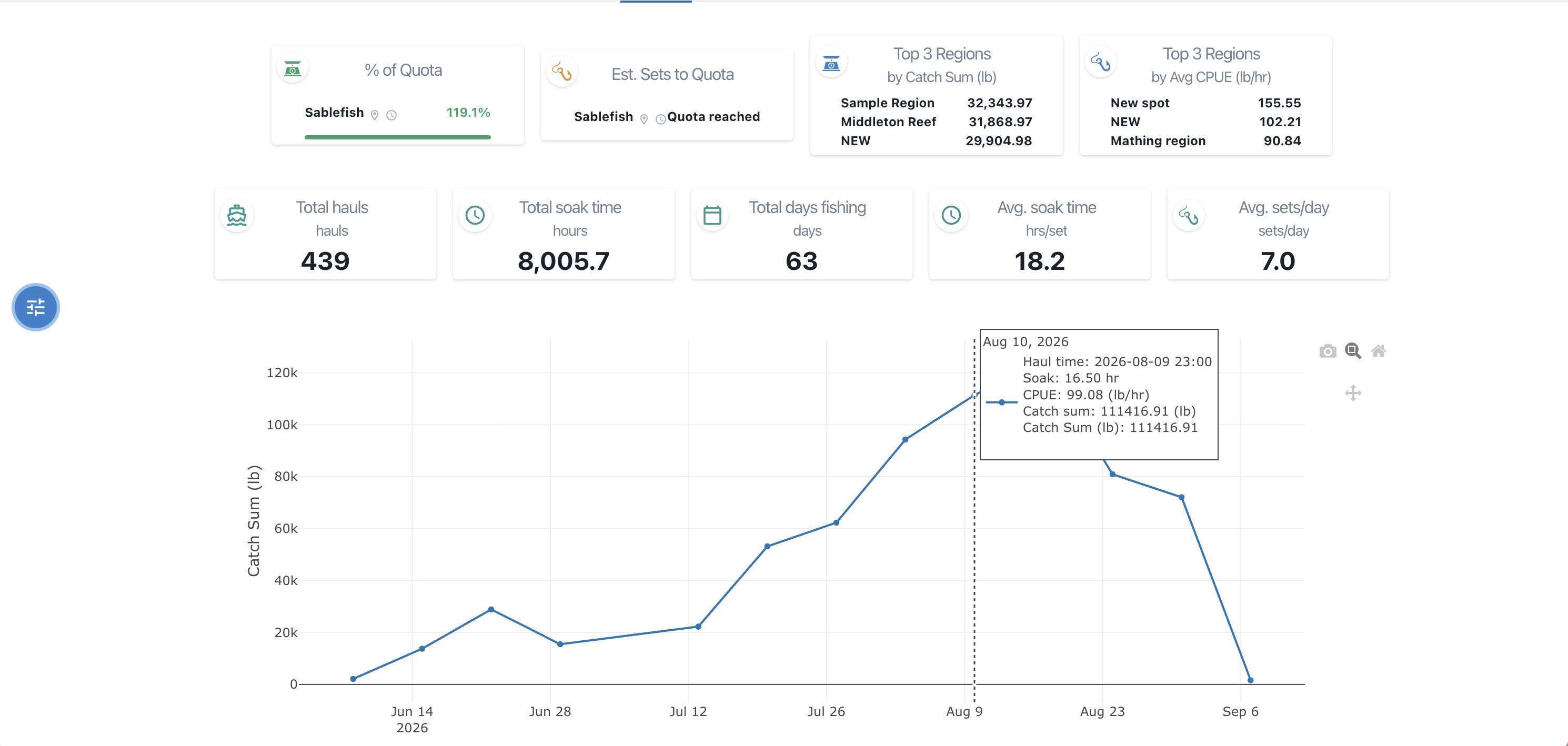Click the clock icon on Total soak time card
Screen dimensions: 1568x746
[475, 215]
